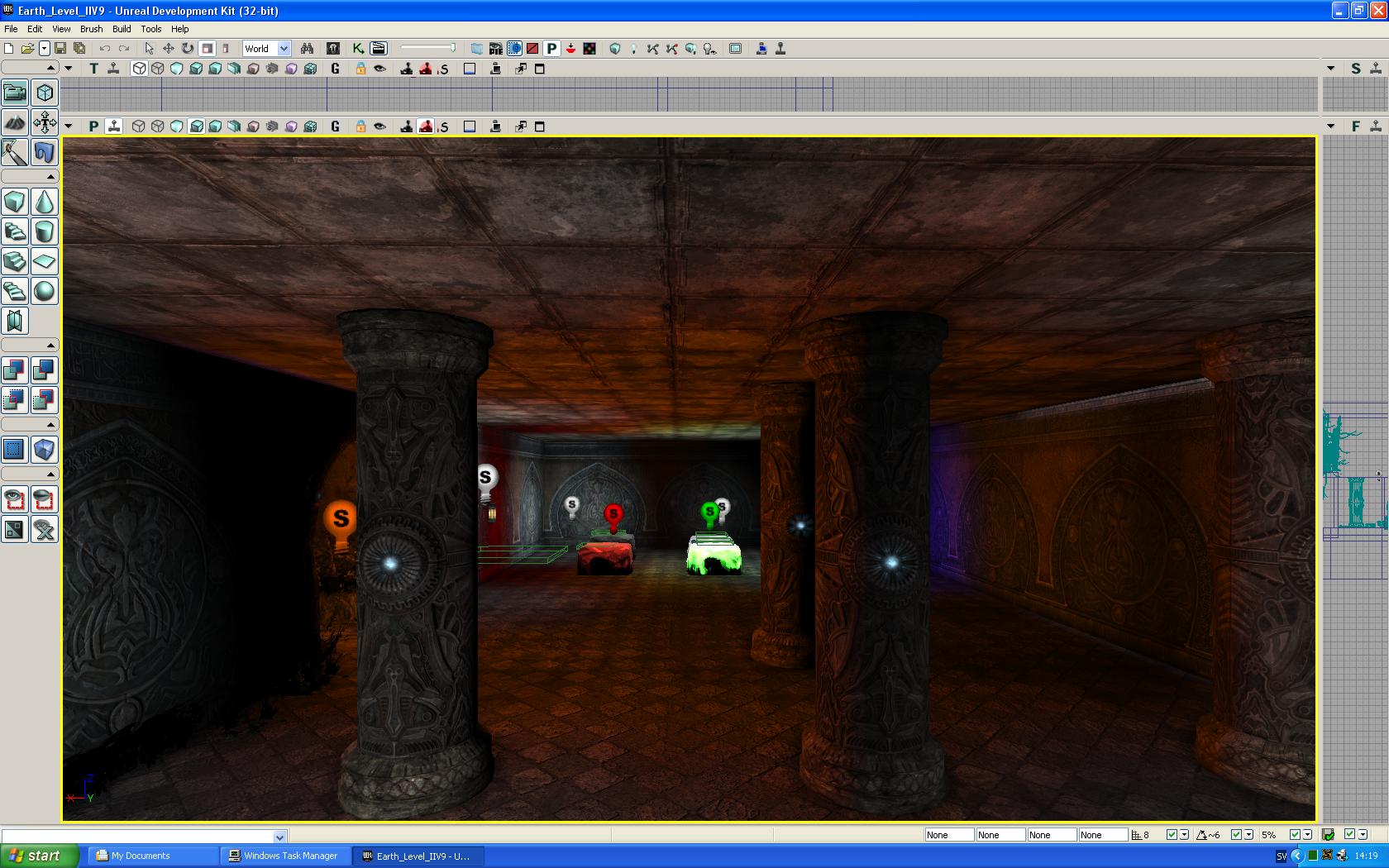
Task: Open the command line history dropdown
Action: pyautogui.click(x=279, y=837)
